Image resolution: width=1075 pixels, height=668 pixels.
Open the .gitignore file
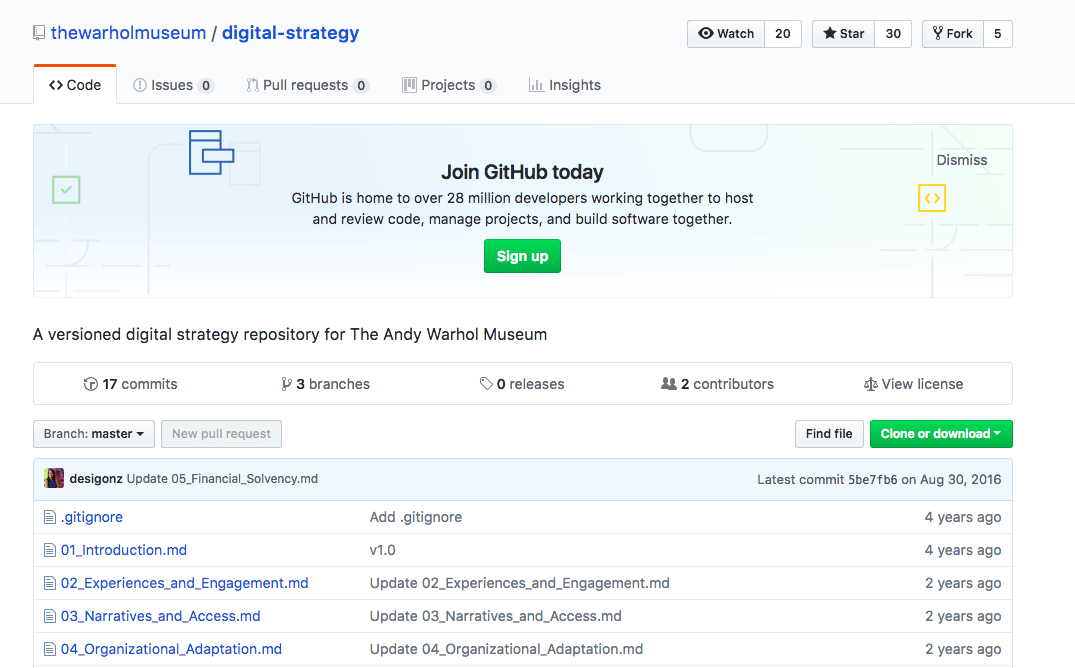tap(92, 517)
